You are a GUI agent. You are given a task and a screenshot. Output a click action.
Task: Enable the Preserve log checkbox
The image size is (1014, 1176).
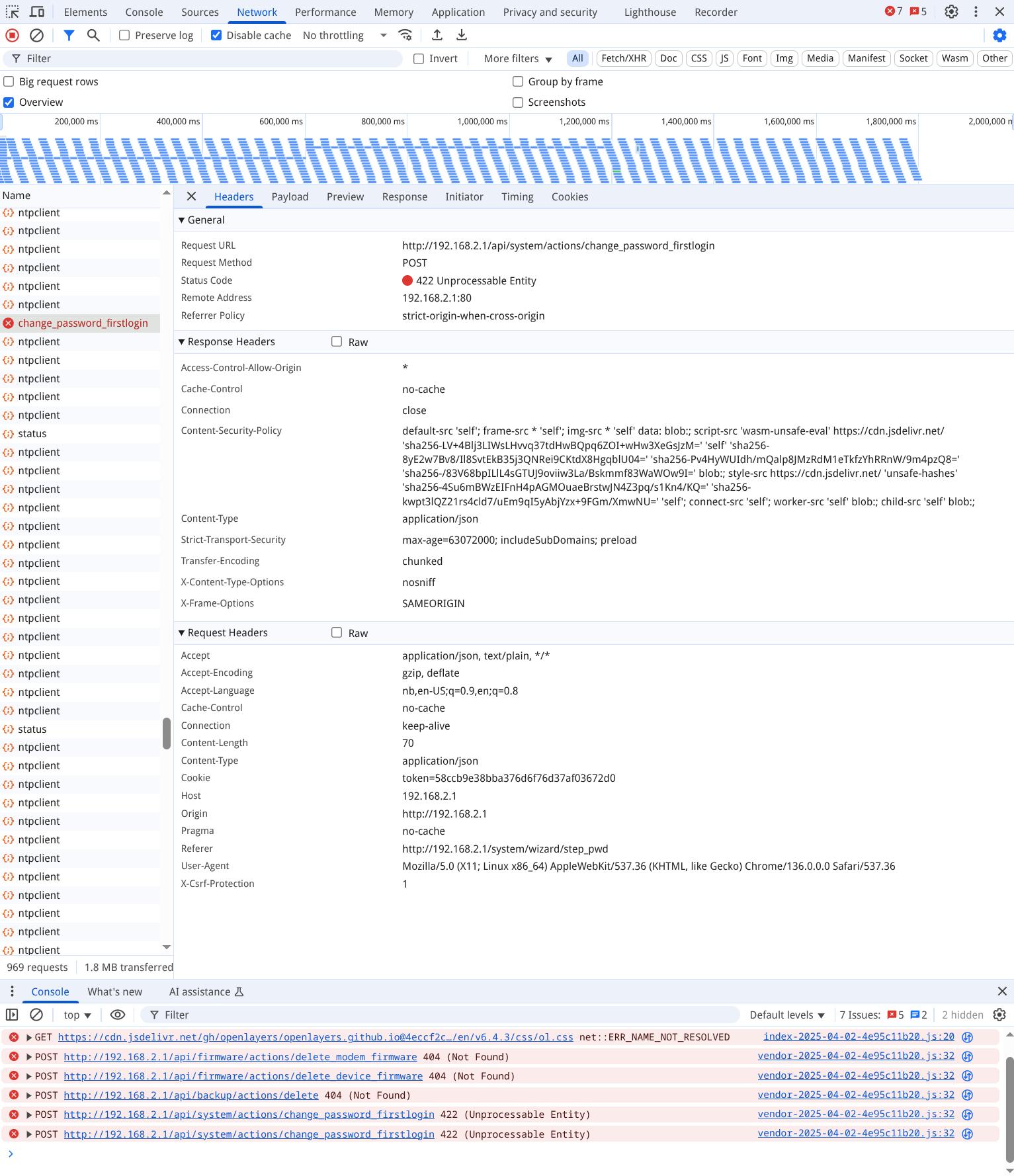tap(124, 36)
